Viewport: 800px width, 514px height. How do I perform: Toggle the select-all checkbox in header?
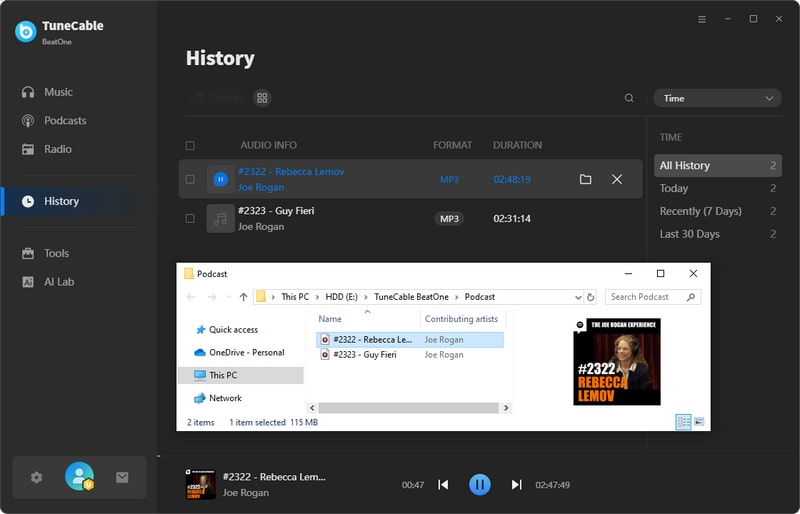tap(190, 145)
